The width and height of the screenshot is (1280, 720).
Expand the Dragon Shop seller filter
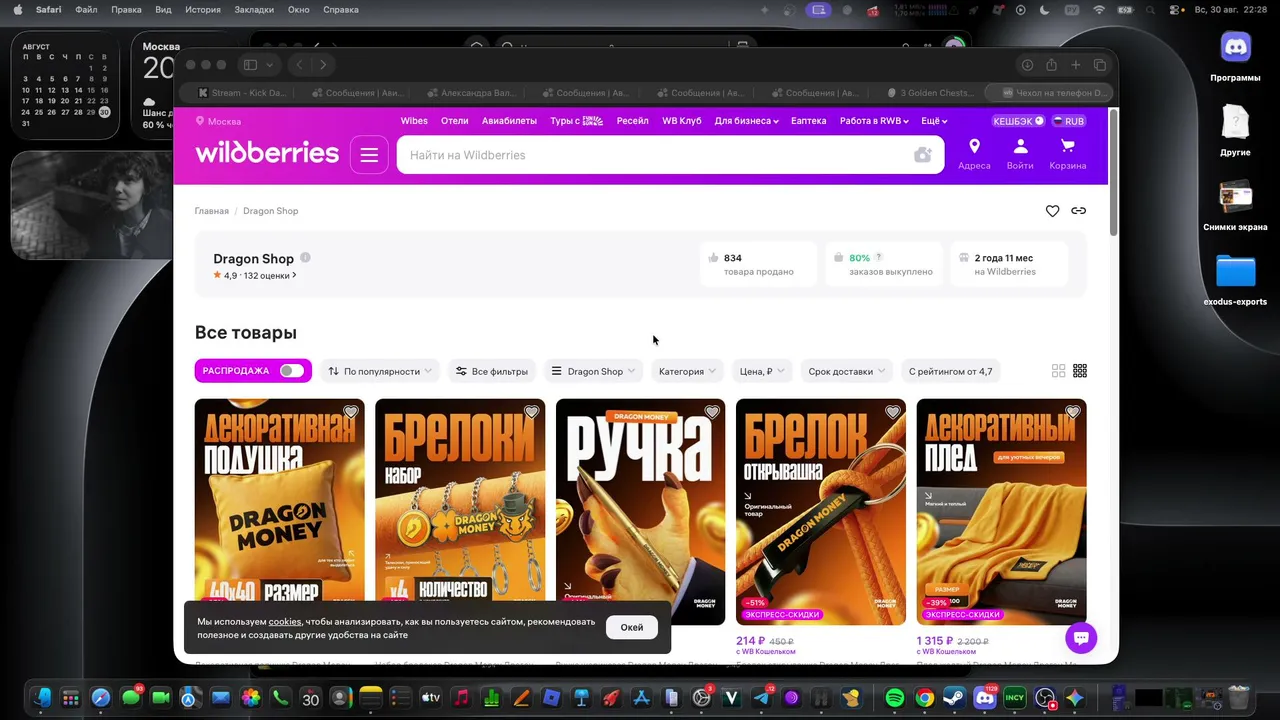[x=594, y=371]
